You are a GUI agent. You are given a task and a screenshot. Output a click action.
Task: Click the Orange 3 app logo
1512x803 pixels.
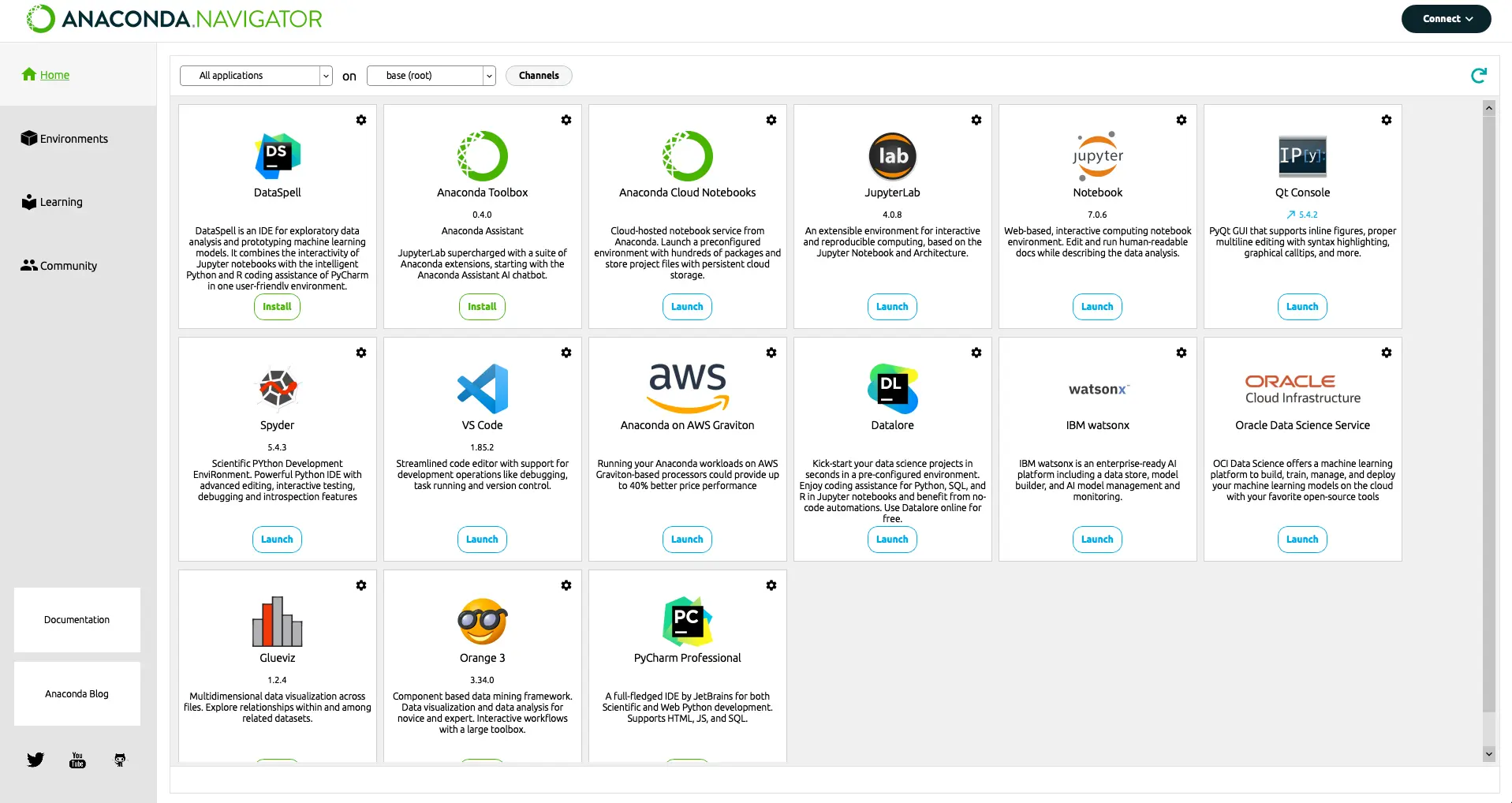click(483, 622)
